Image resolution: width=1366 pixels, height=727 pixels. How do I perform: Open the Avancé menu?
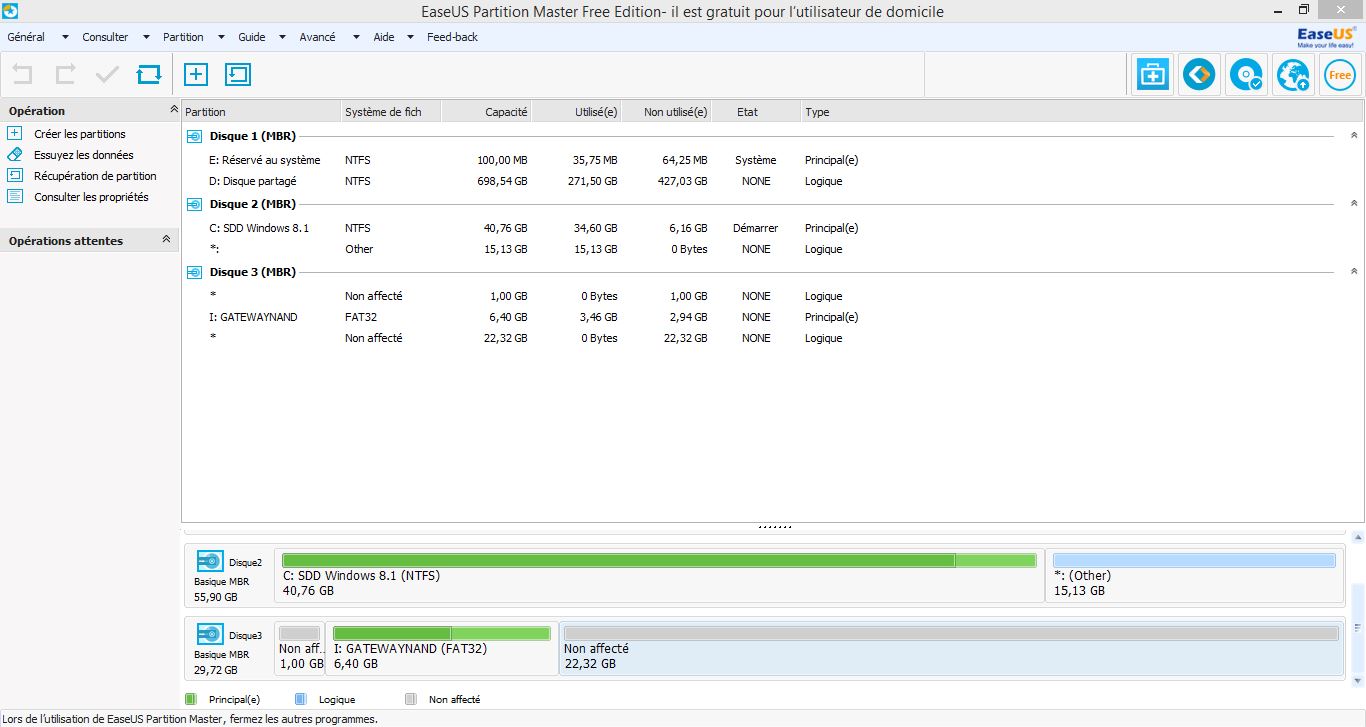(318, 37)
